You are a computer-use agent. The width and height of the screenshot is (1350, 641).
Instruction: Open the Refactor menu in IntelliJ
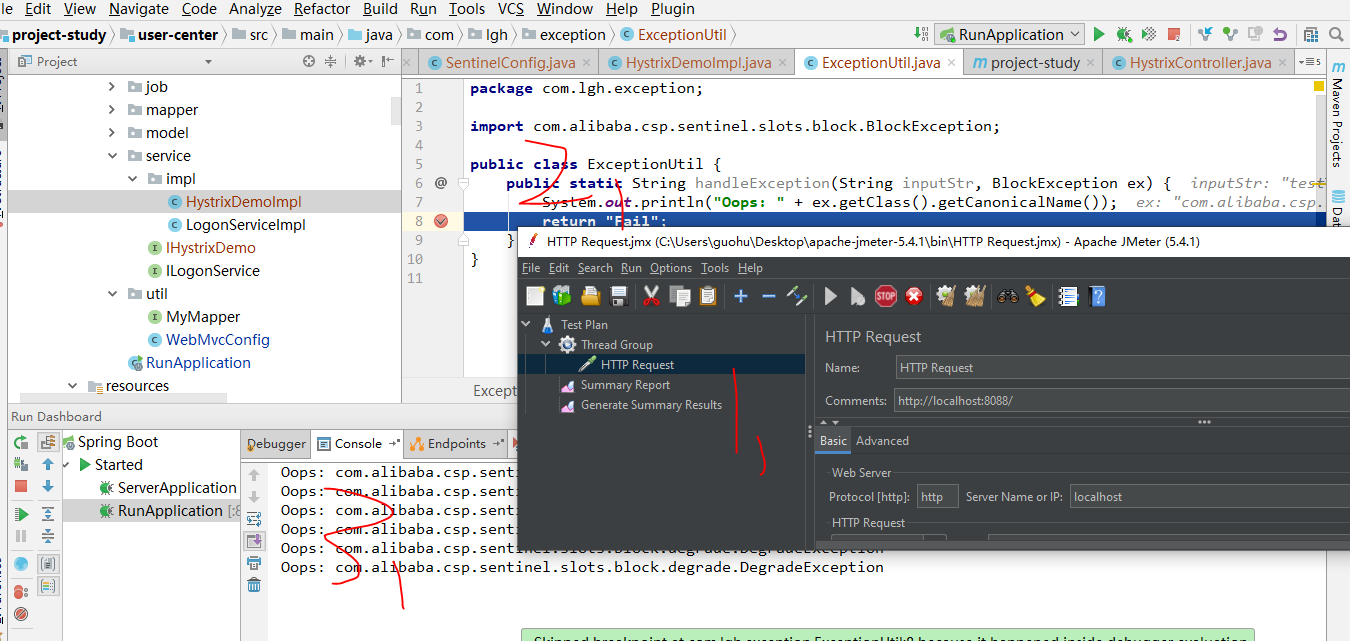click(322, 9)
